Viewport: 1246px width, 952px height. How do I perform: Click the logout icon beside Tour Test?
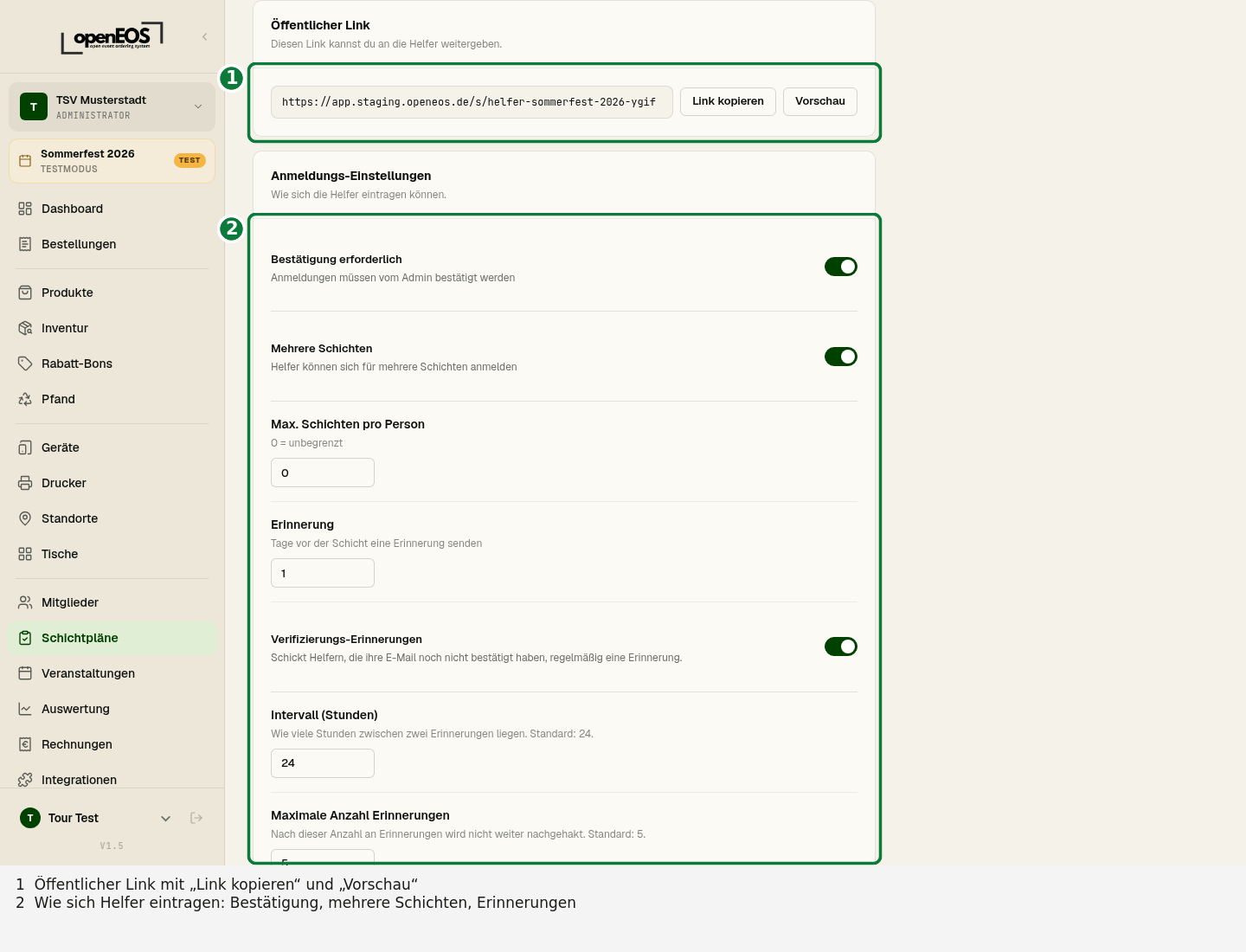click(x=196, y=818)
